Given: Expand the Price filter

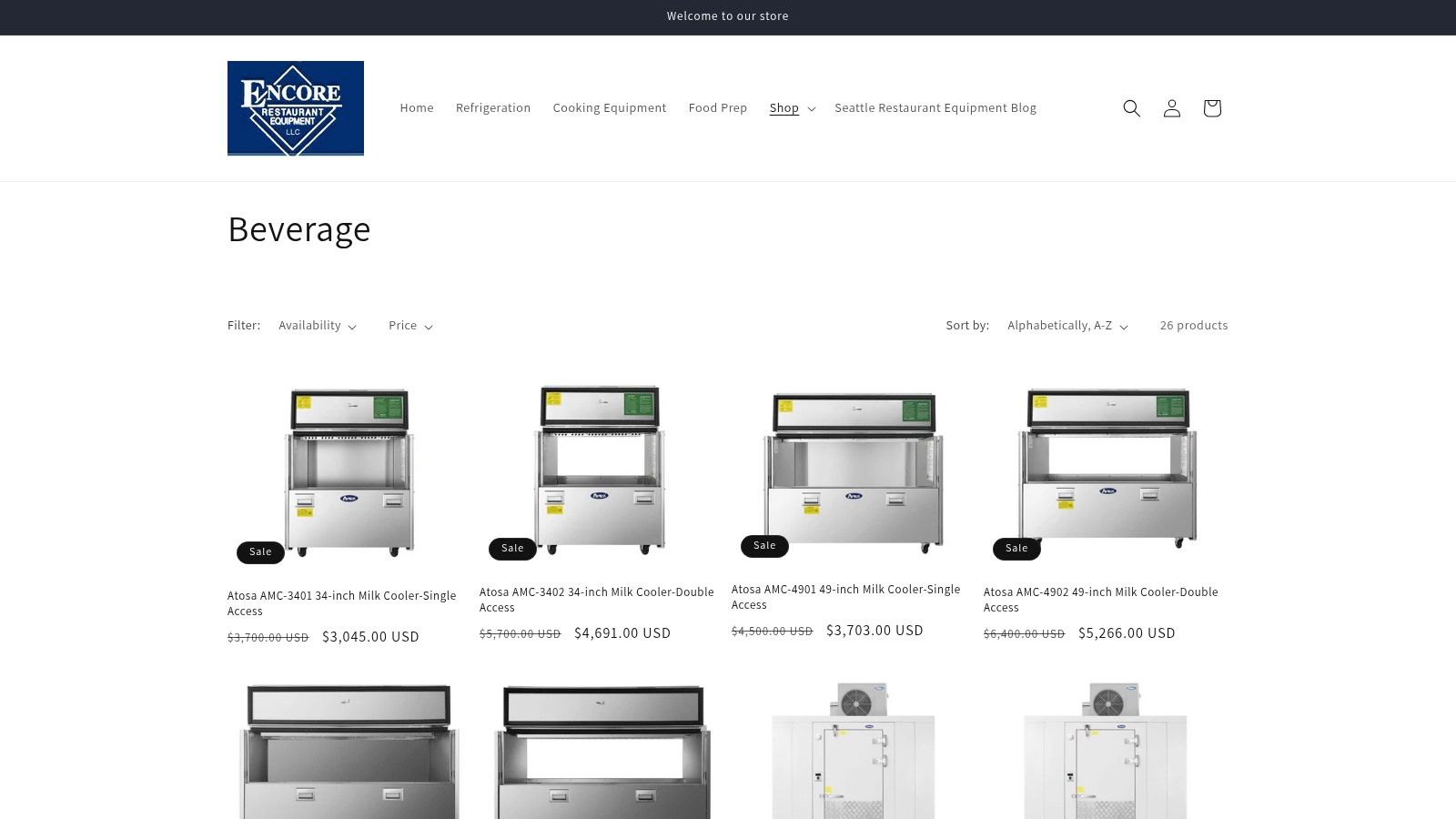Looking at the screenshot, I should pyautogui.click(x=410, y=326).
